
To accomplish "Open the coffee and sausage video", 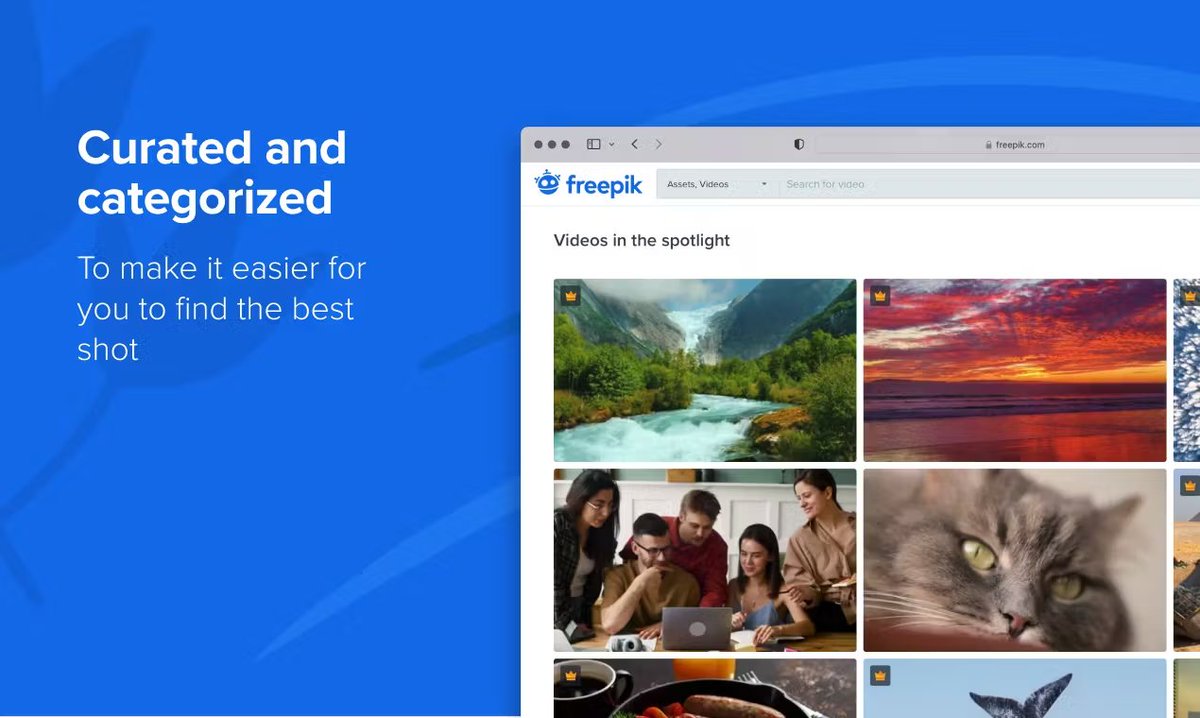I will (705, 688).
